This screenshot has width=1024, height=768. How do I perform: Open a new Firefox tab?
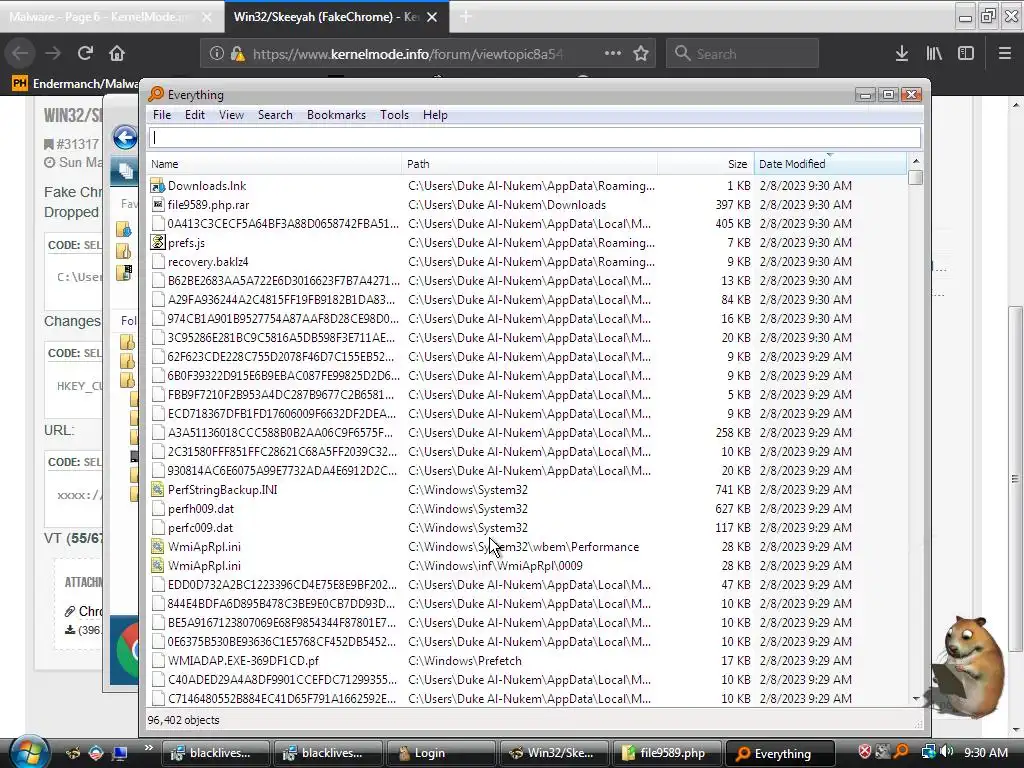(466, 16)
